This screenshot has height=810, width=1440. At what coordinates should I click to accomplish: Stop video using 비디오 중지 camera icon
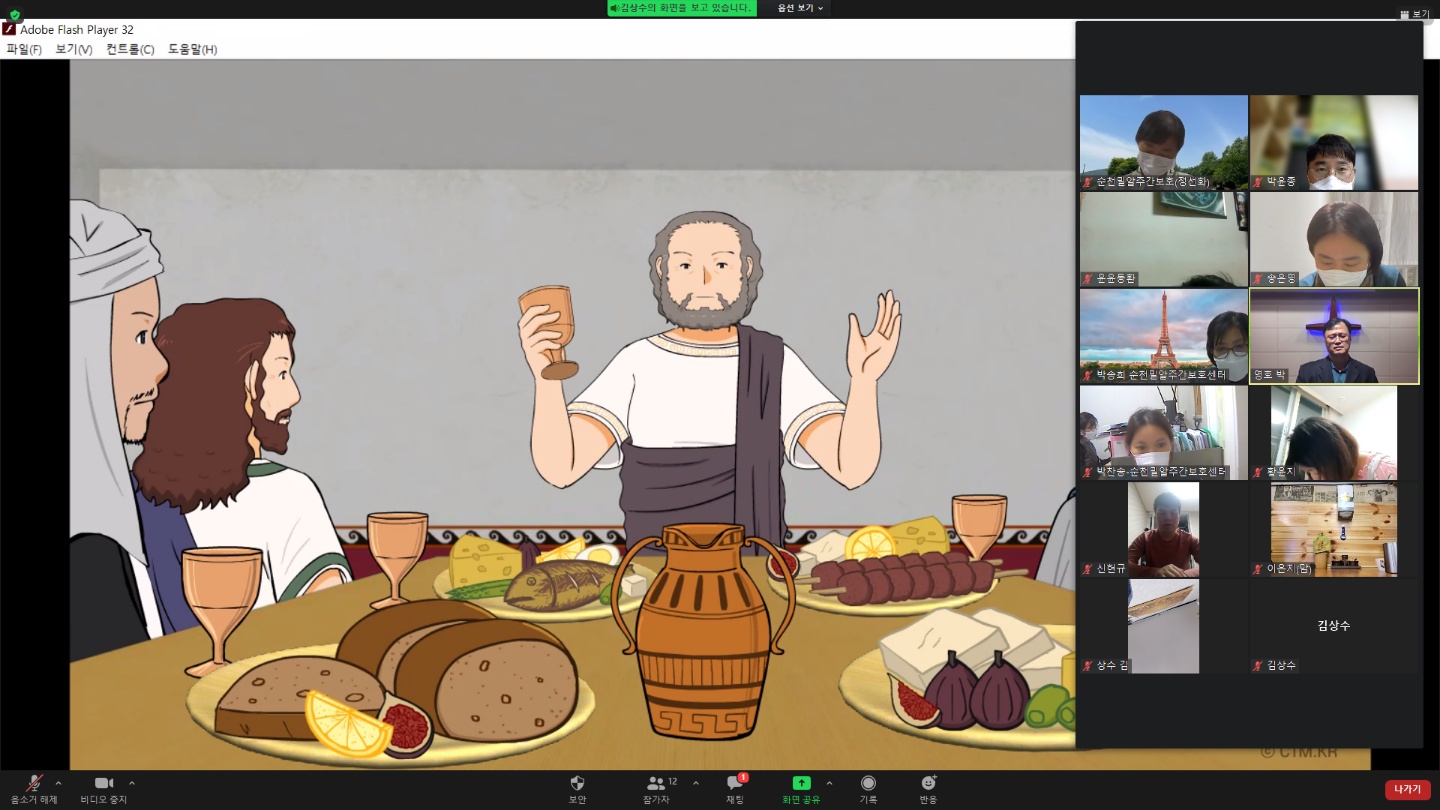coord(104,783)
